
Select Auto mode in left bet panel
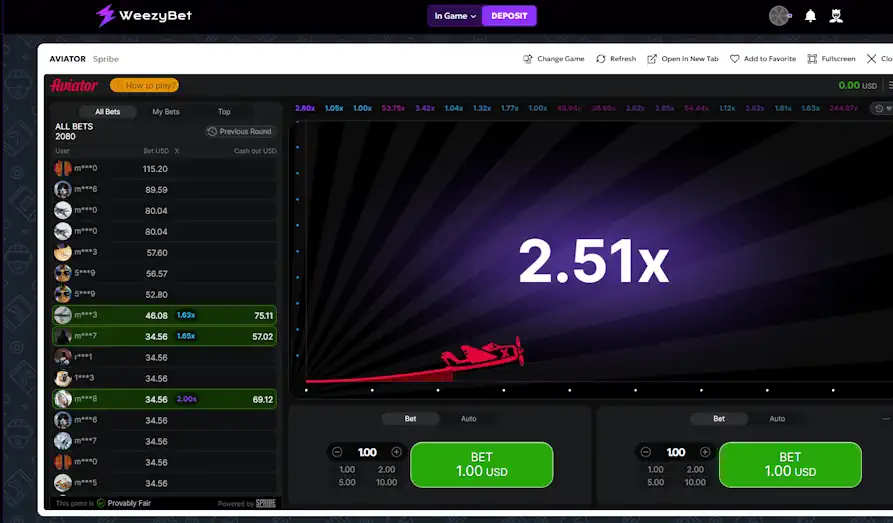[x=469, y=419]
